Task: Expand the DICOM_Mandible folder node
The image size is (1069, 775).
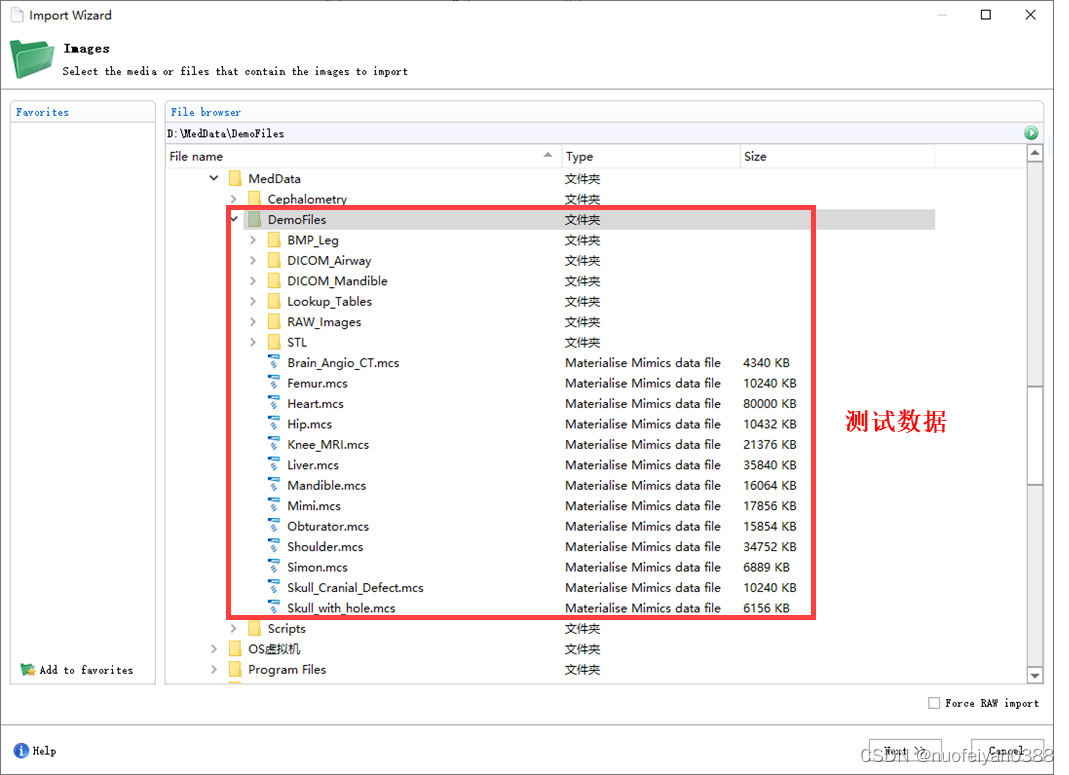Action: [x=253, y=281]
